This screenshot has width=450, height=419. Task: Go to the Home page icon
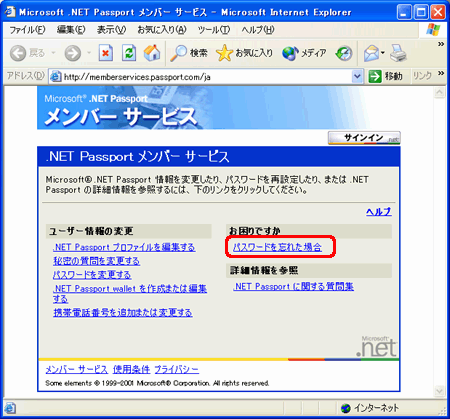(x=152, y=53)
